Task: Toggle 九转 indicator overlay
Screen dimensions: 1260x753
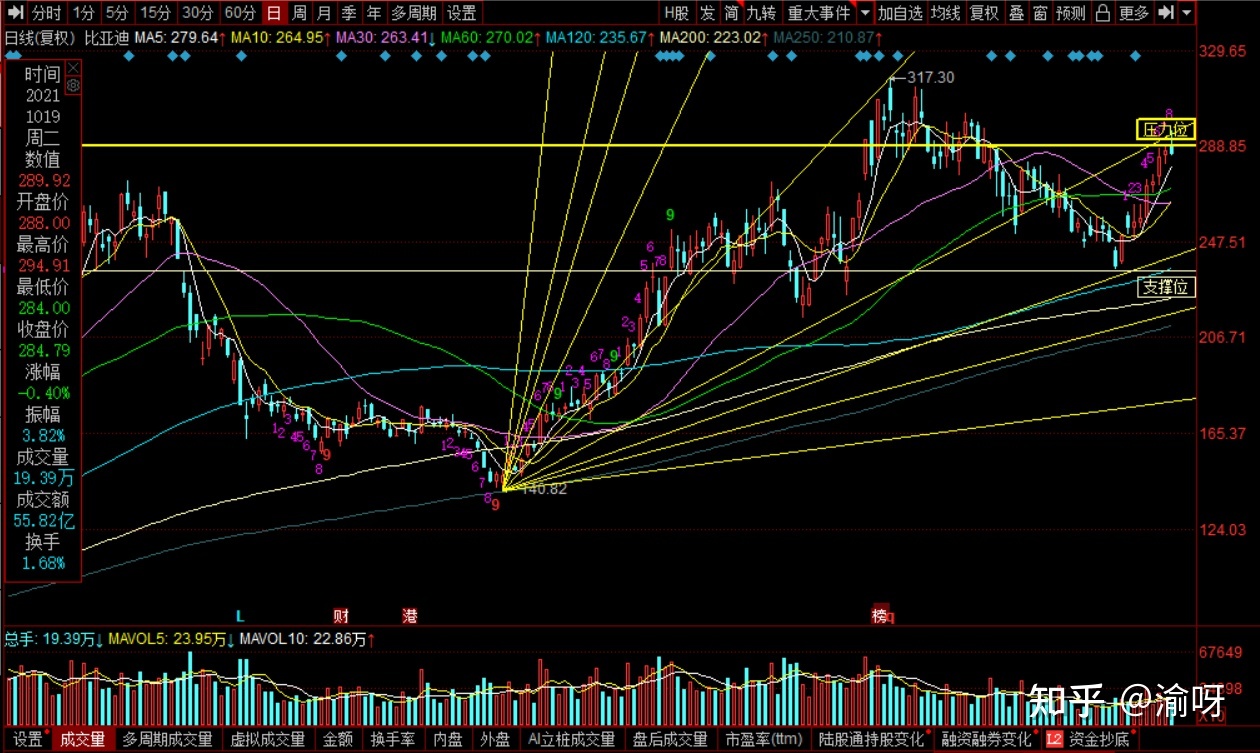Action: 761,13
